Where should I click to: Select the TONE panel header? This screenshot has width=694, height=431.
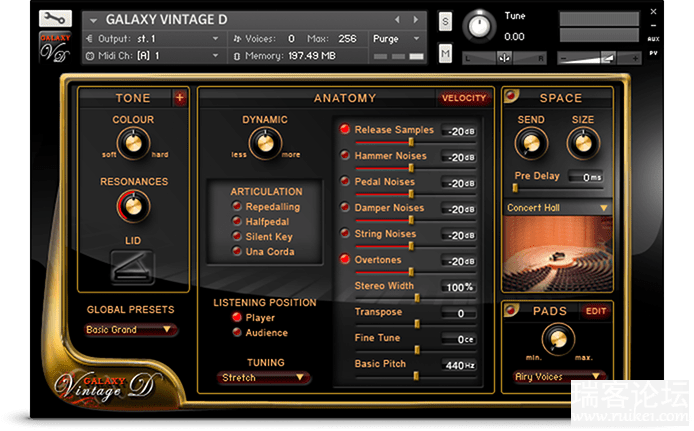(x=133, y=98)
